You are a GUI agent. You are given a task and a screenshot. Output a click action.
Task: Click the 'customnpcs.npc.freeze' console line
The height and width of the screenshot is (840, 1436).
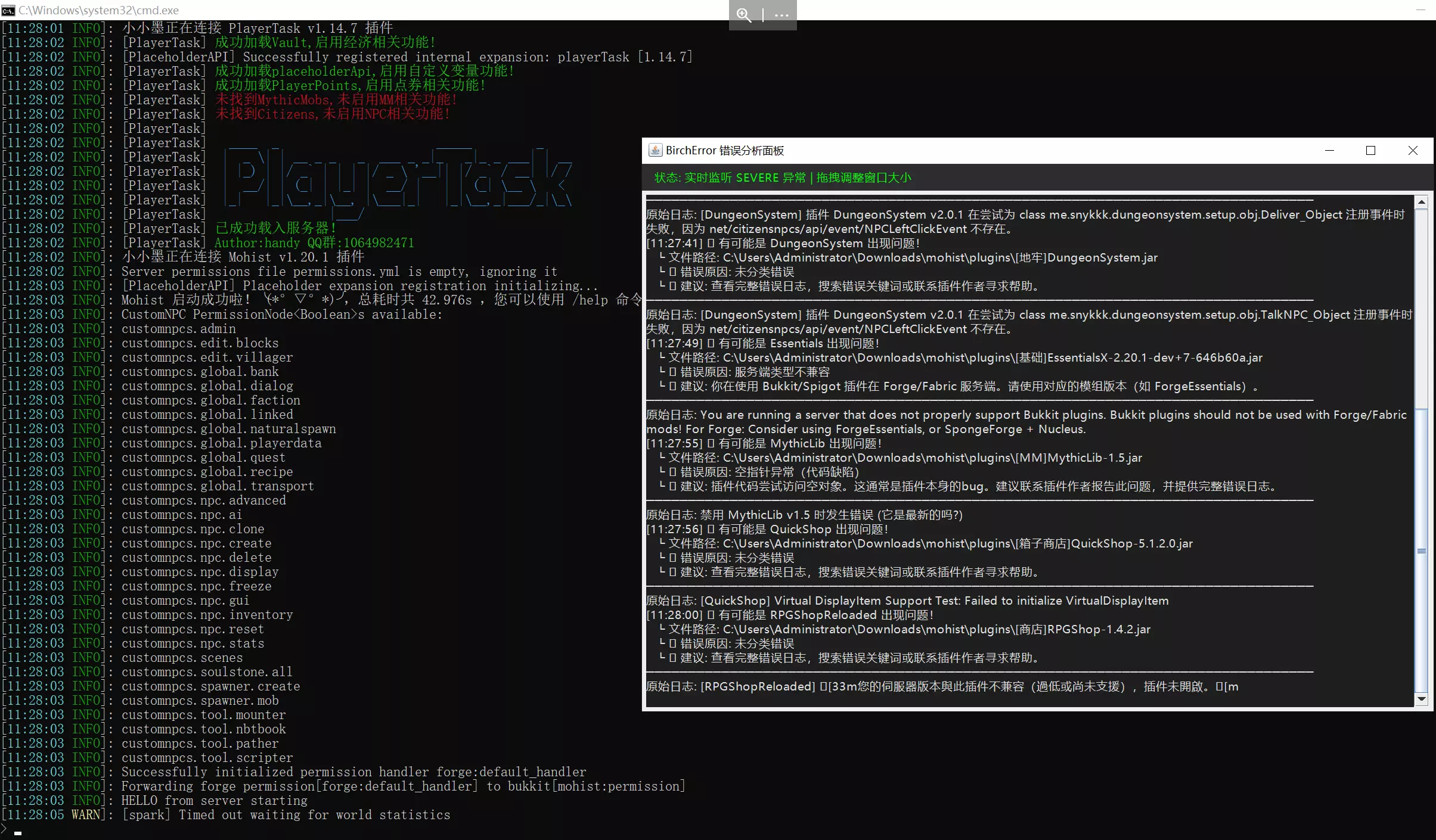137,586
